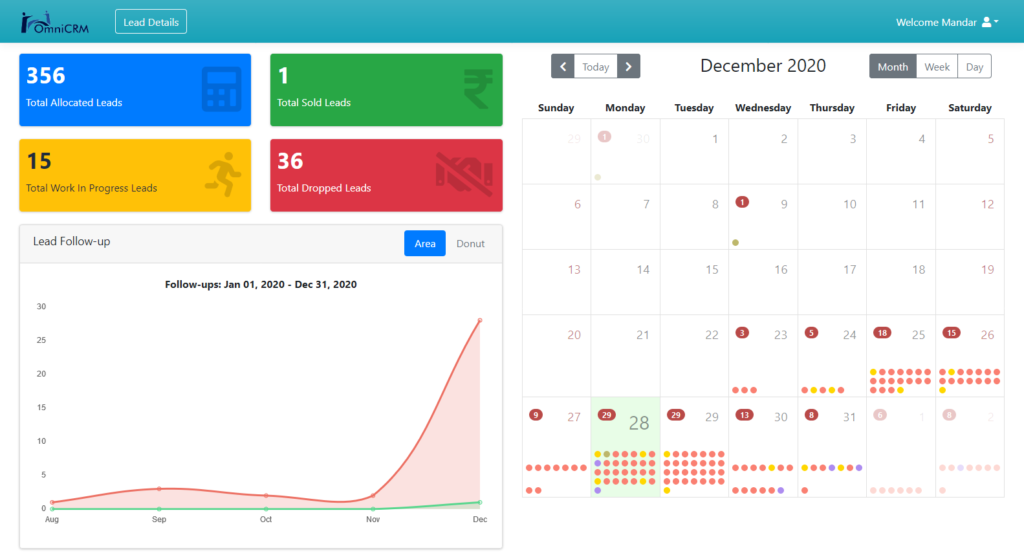The width and height of the screenshot is (1024, 559).
Task: Click the running person icon on Work In Progress card
Action: tap(223, 175)
